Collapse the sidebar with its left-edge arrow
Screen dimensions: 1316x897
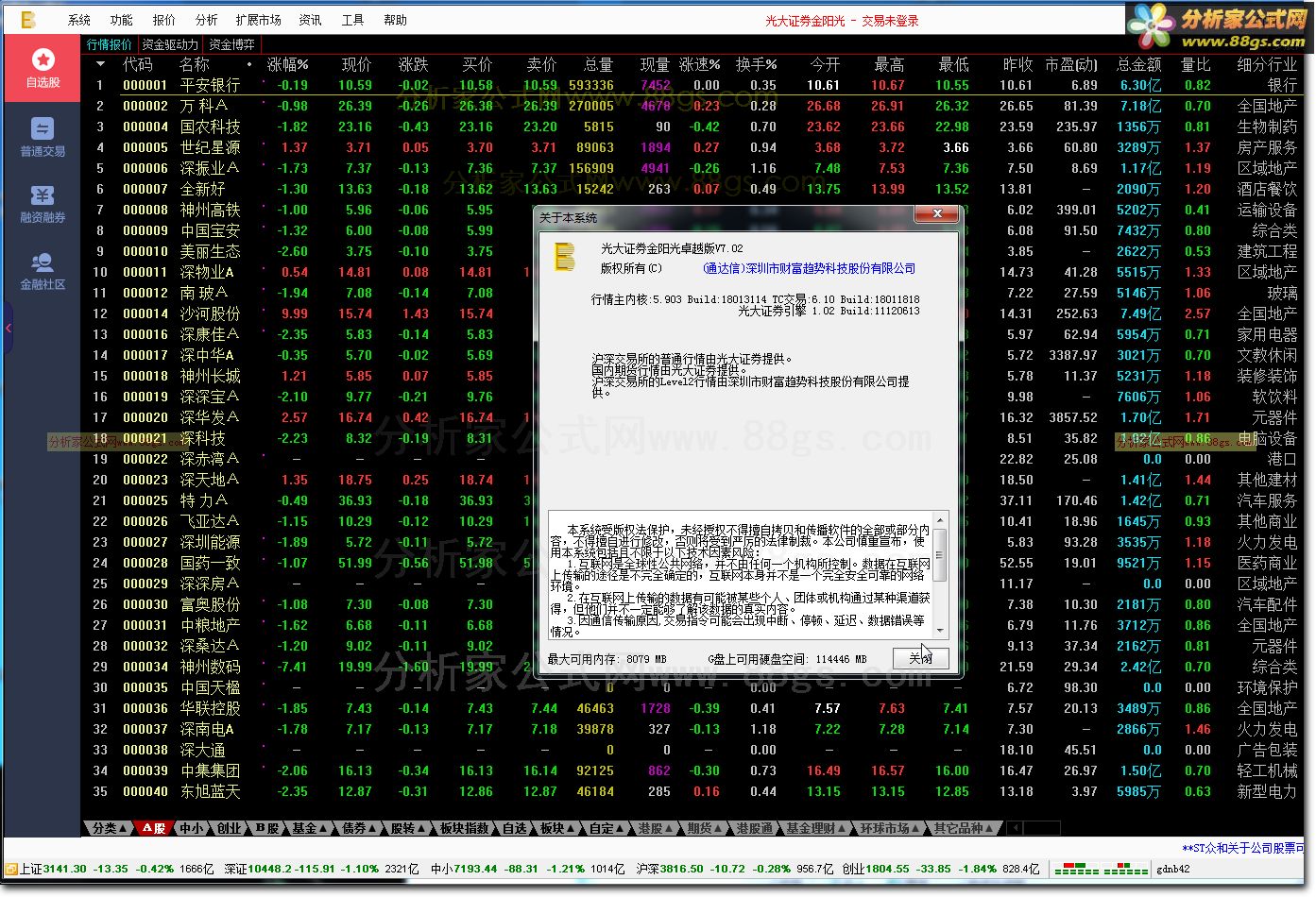pos(8,329)
